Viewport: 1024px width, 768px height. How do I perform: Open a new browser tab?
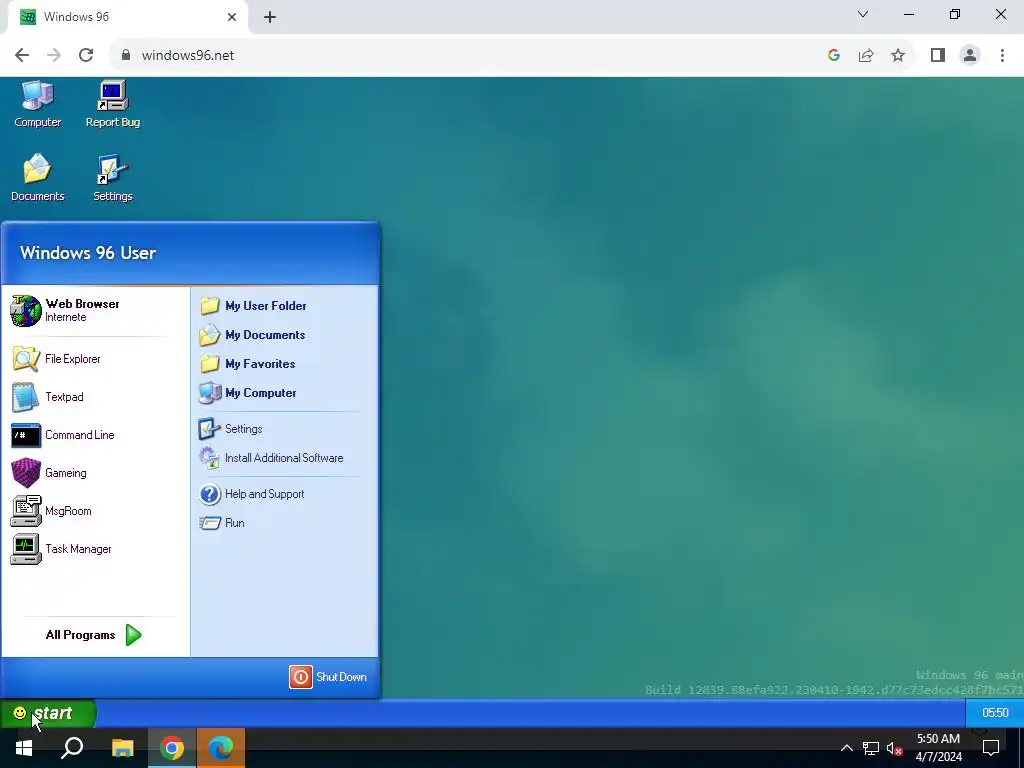[270, 17]
